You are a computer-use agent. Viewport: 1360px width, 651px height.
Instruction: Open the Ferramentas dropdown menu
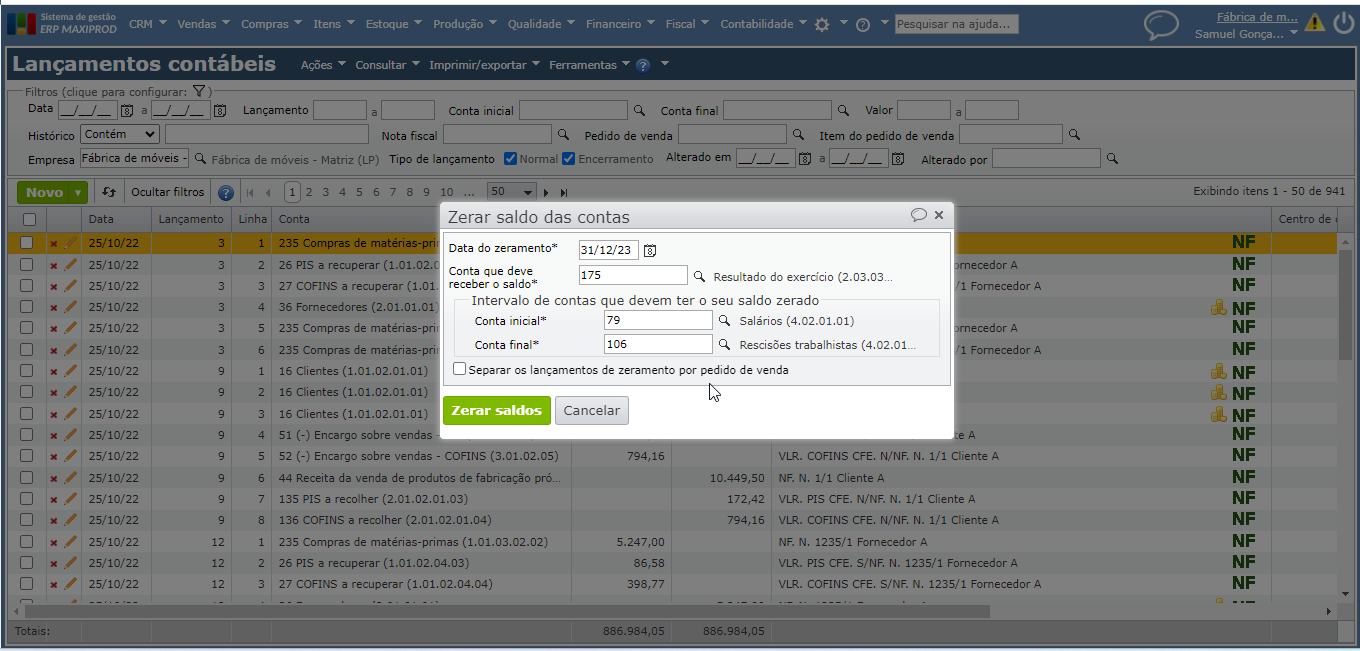590,65
